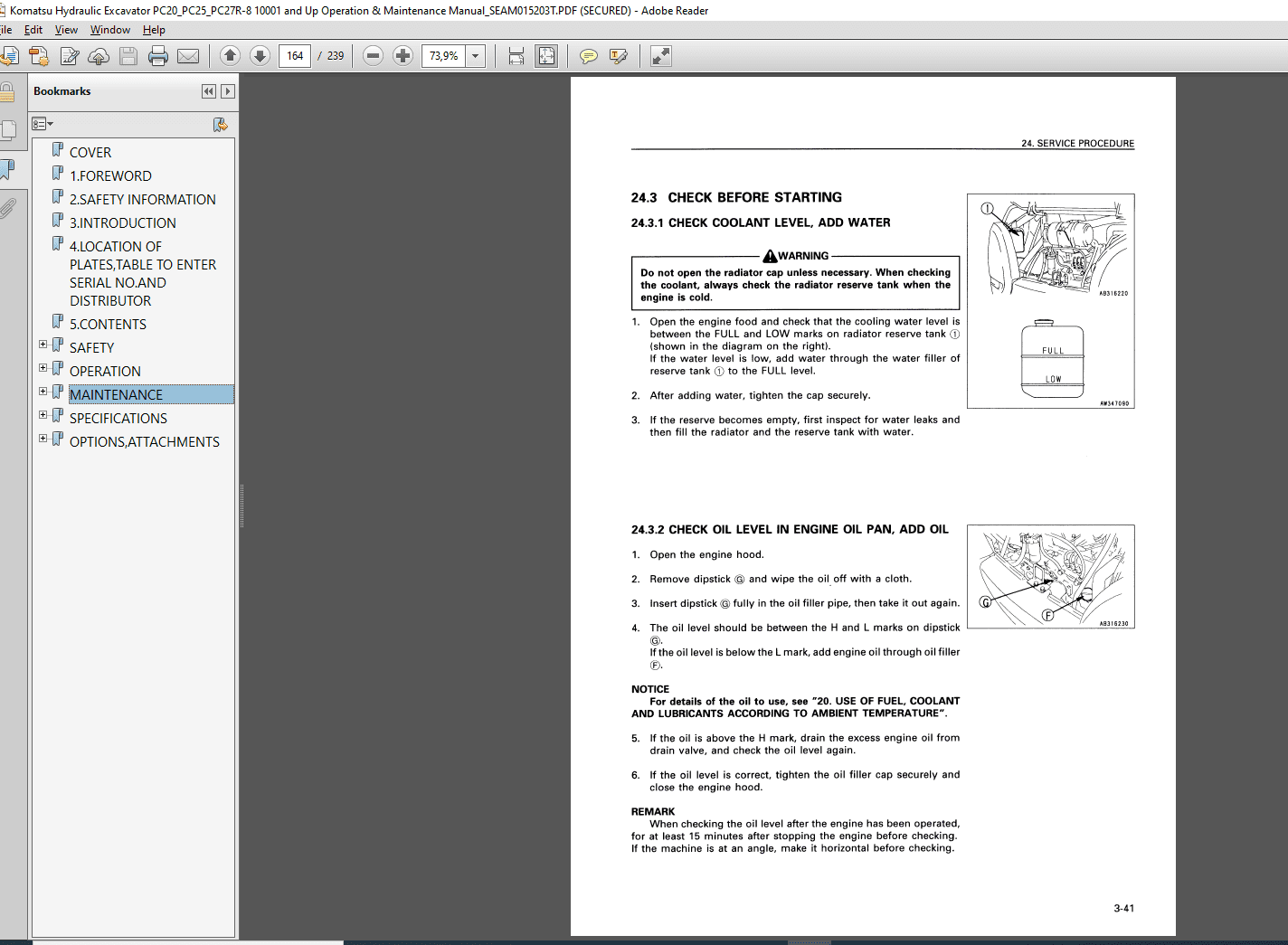Click the "REMARK" label in the document

tap(653, 812)
